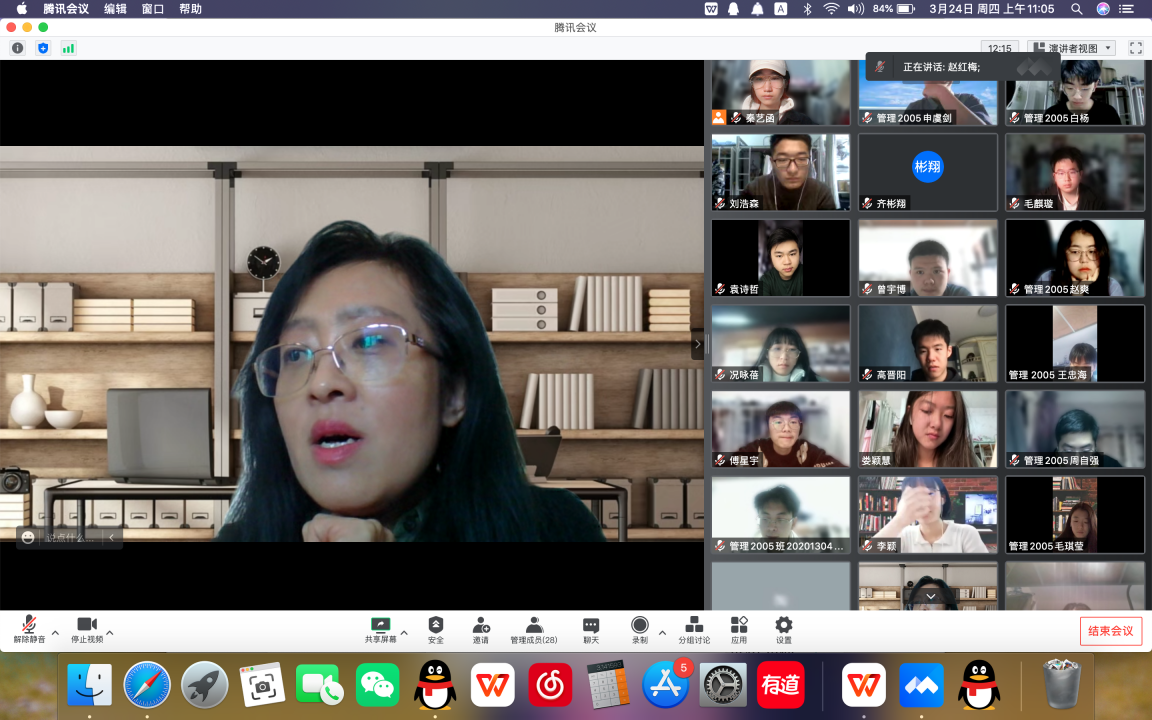Show meeting info icon at top-left

18,48
